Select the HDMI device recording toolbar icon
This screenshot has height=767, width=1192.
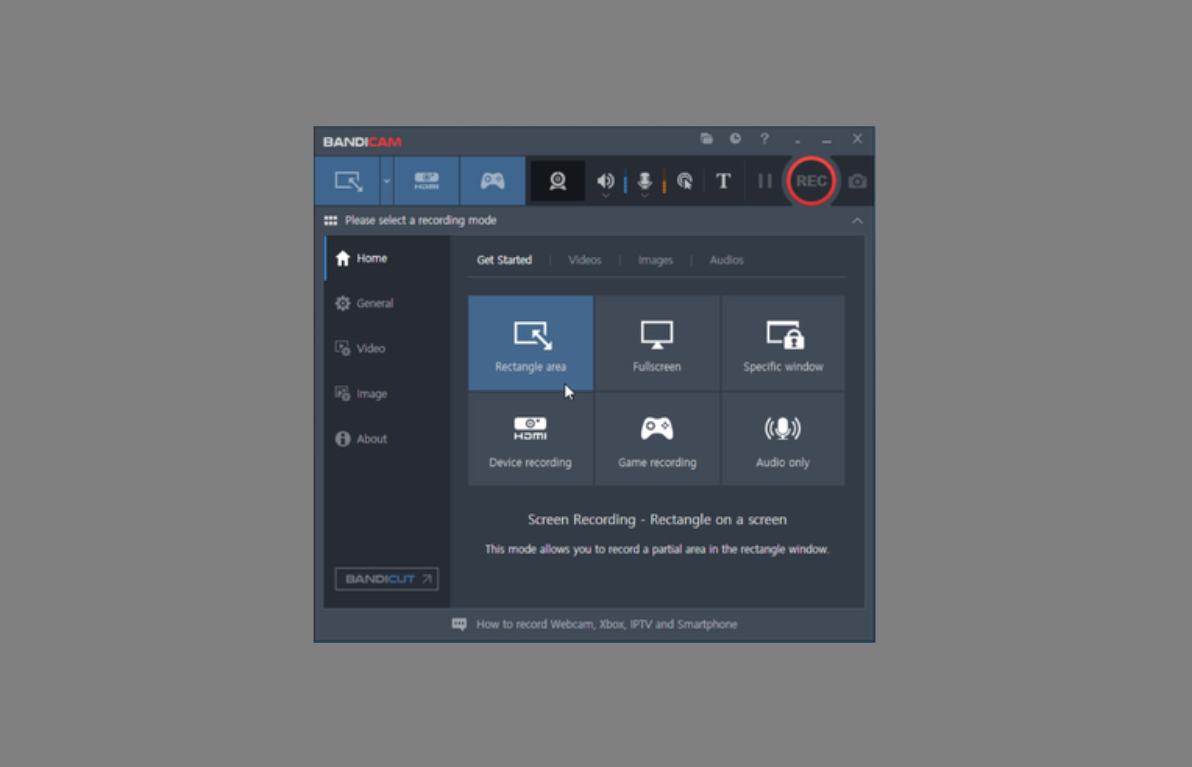point(426,181)
